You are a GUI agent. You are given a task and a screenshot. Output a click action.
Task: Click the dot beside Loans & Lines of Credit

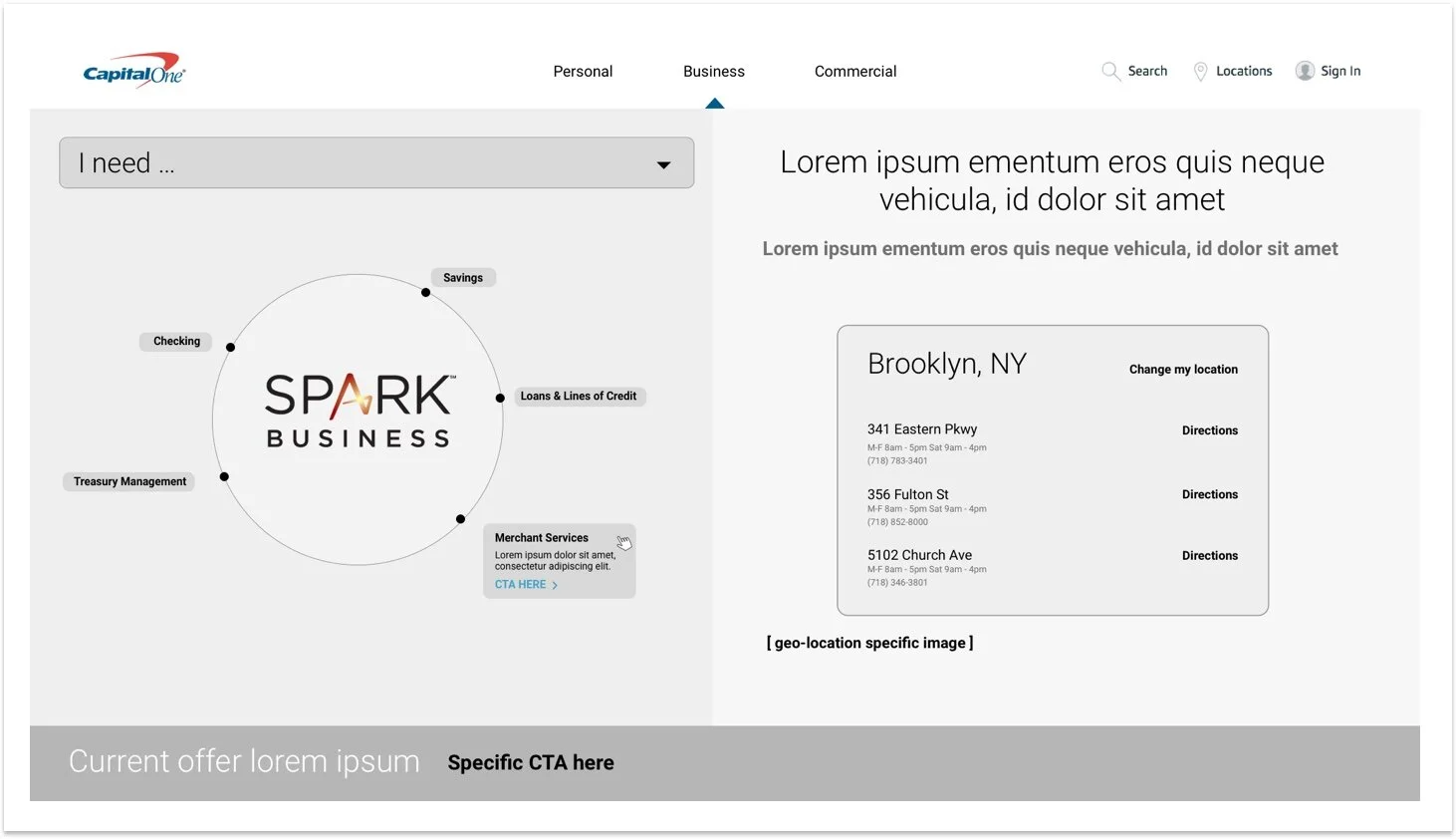(x=500, y=399)
